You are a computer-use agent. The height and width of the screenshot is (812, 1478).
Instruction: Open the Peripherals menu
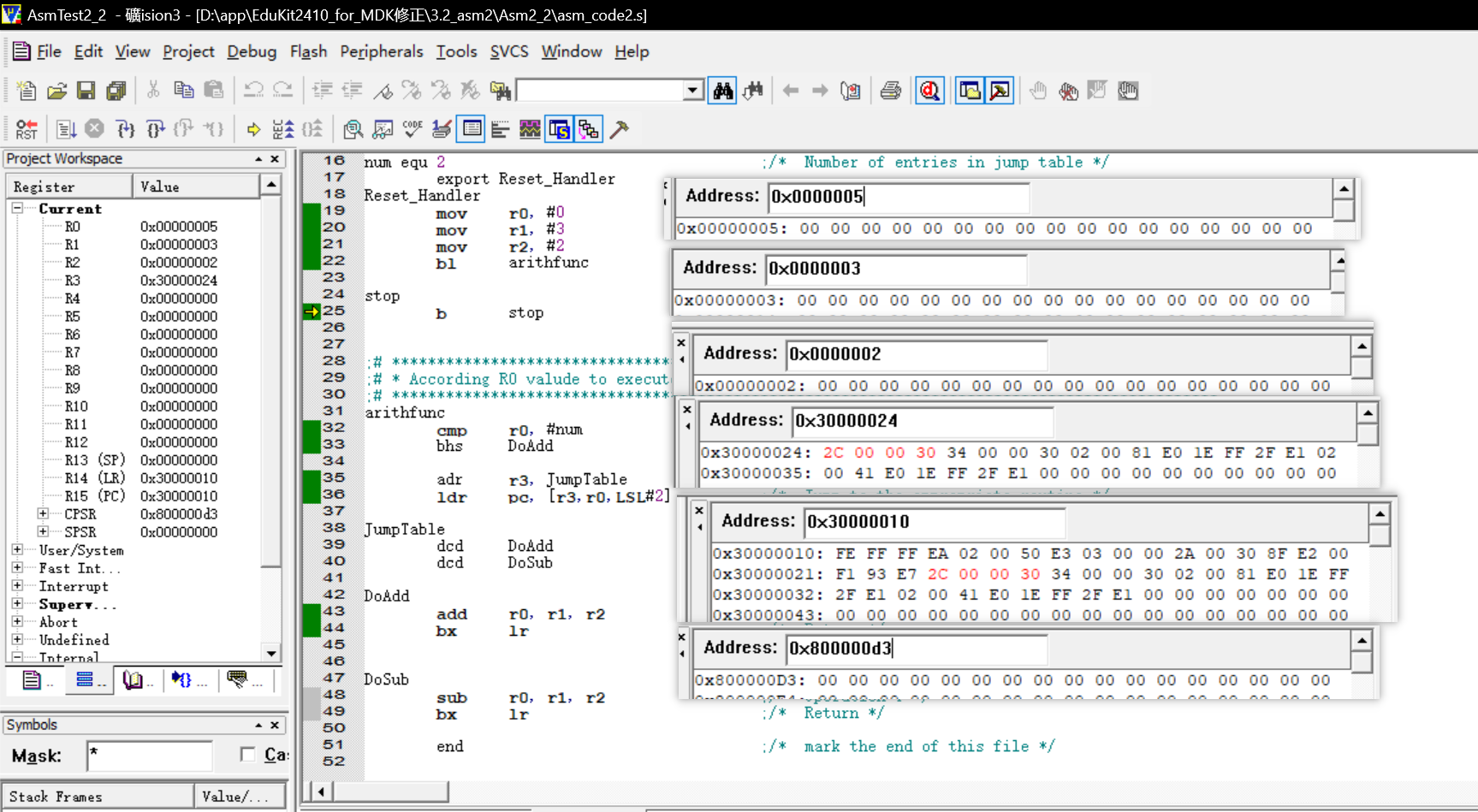(381, 51)
